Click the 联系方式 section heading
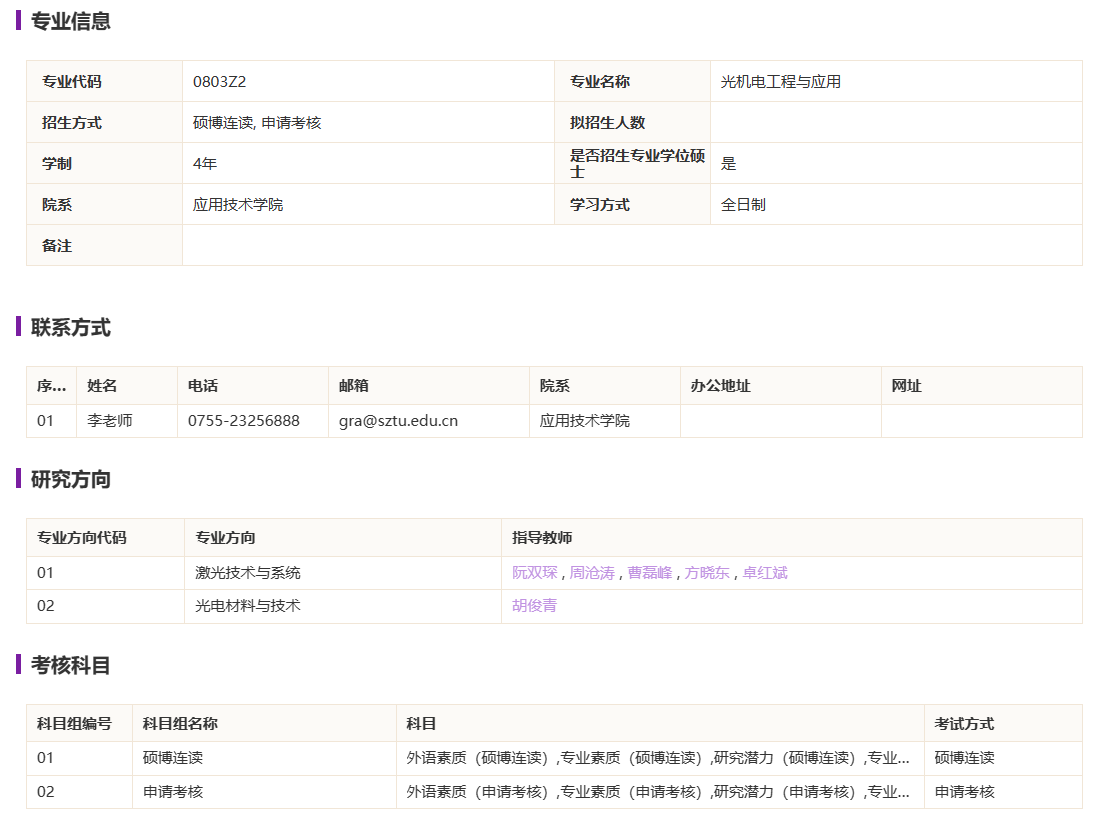The height and width of the screenshot is (819, 1094). point(70,327)
